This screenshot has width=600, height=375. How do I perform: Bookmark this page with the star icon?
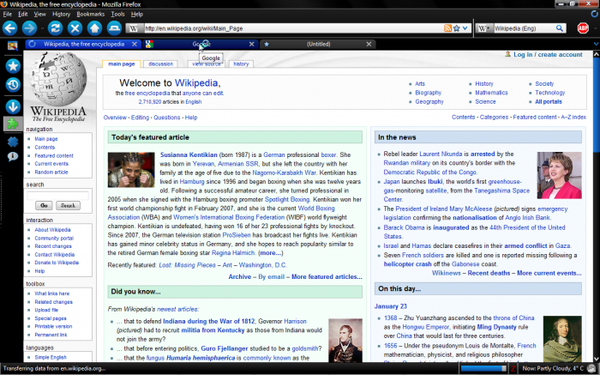[x=457, y=28]
